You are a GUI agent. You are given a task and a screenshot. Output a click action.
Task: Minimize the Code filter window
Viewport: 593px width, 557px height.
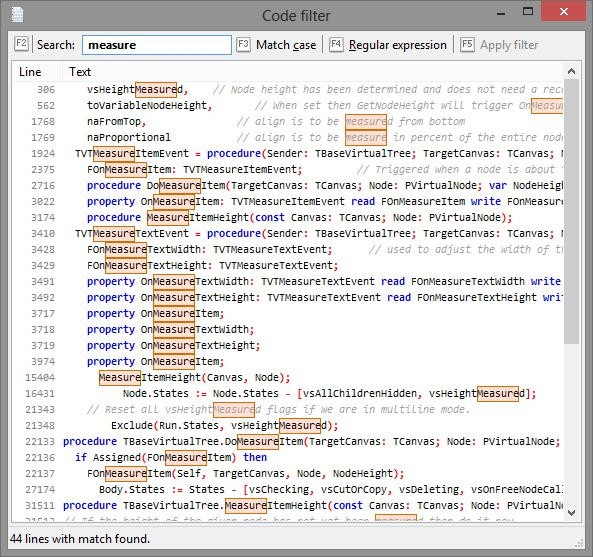(501, 13)
